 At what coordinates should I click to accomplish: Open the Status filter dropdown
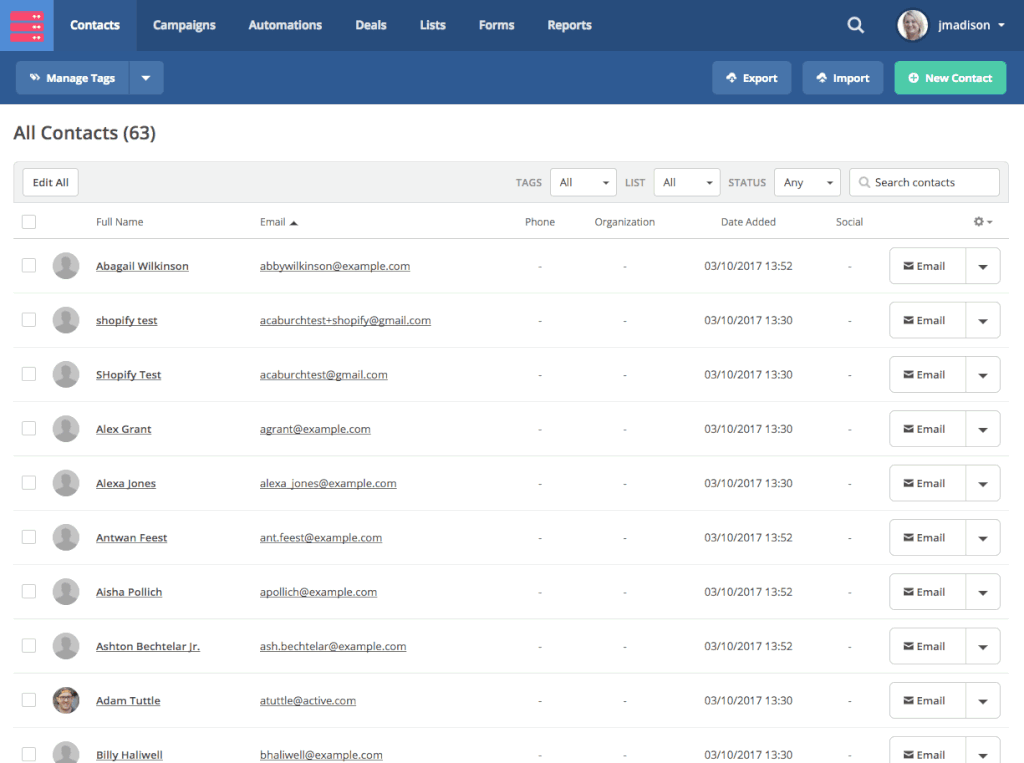[x=807, y=183]
